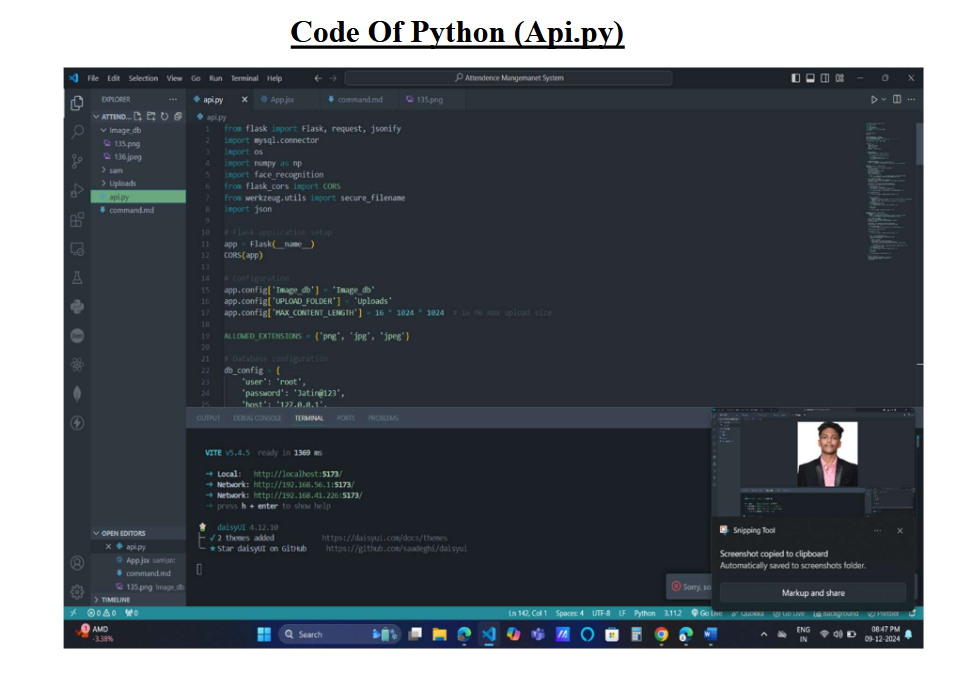Screen dimensions: 974x681
Task: Click the Python icon in activity bar
Action: 77,307
